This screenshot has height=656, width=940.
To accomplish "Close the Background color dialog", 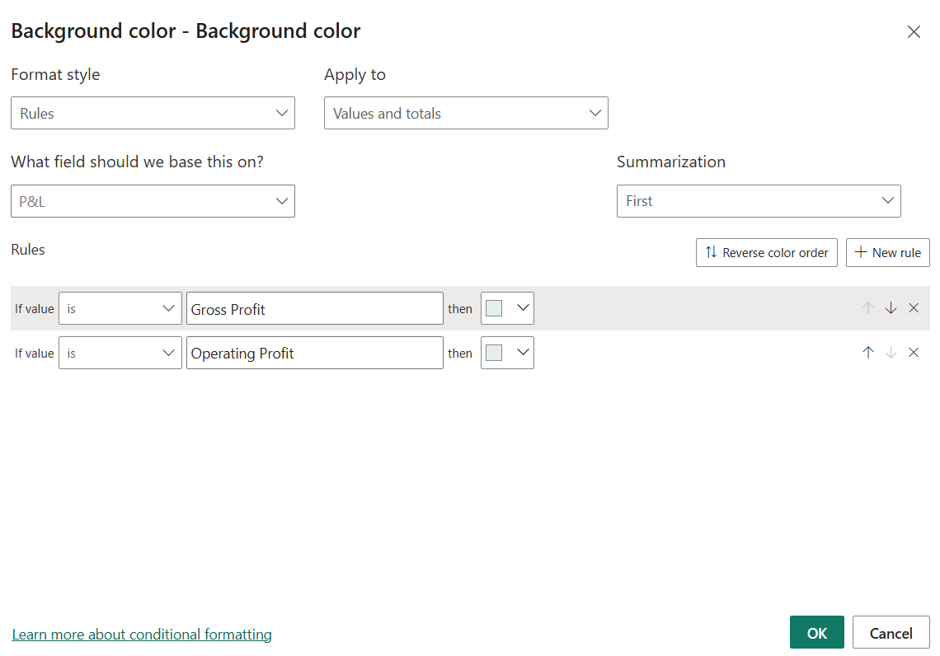I will click(913, 32).
